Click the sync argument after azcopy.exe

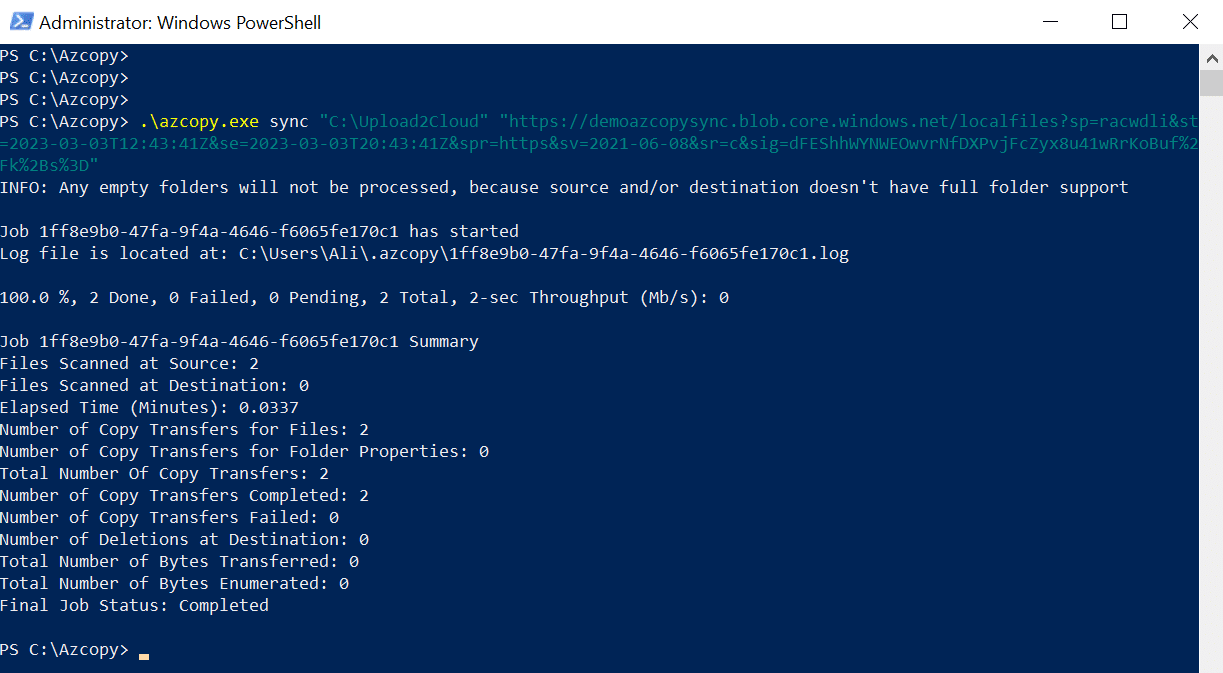[287, 120]
